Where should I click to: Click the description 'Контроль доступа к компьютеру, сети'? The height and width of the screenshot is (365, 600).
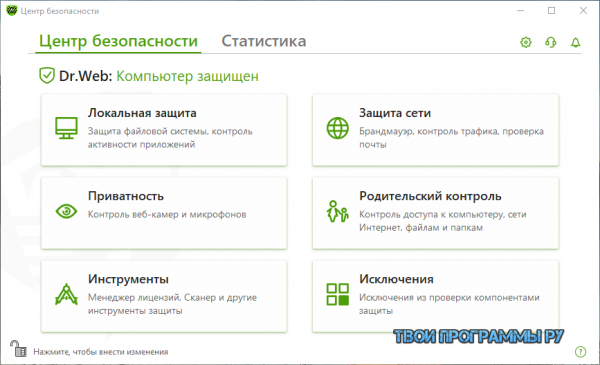click(443, 214)
